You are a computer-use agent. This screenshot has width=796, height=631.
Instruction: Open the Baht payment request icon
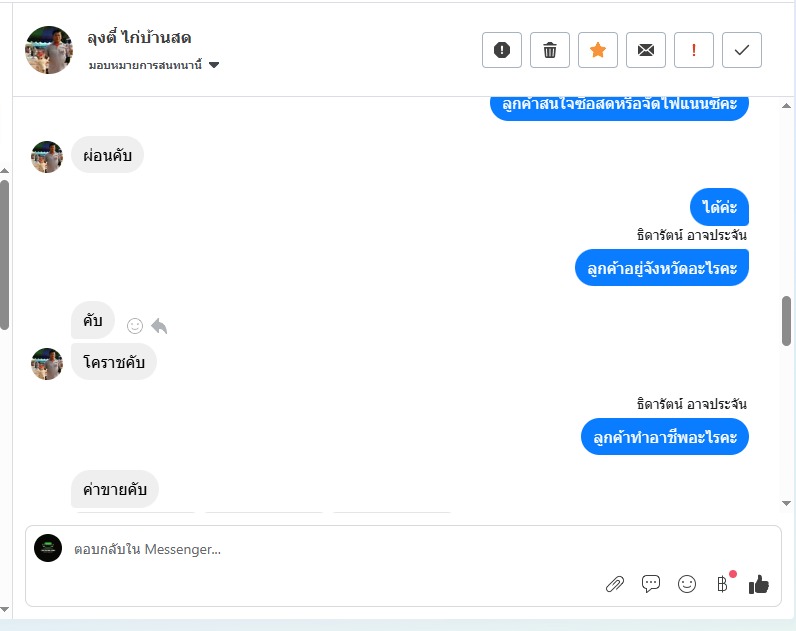click(722, 584)
